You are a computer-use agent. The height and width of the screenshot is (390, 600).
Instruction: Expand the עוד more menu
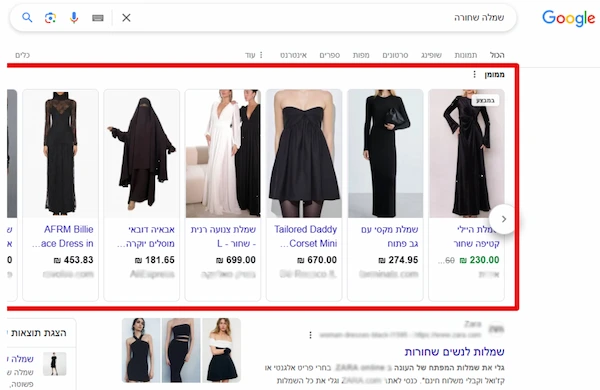(254, 55)
